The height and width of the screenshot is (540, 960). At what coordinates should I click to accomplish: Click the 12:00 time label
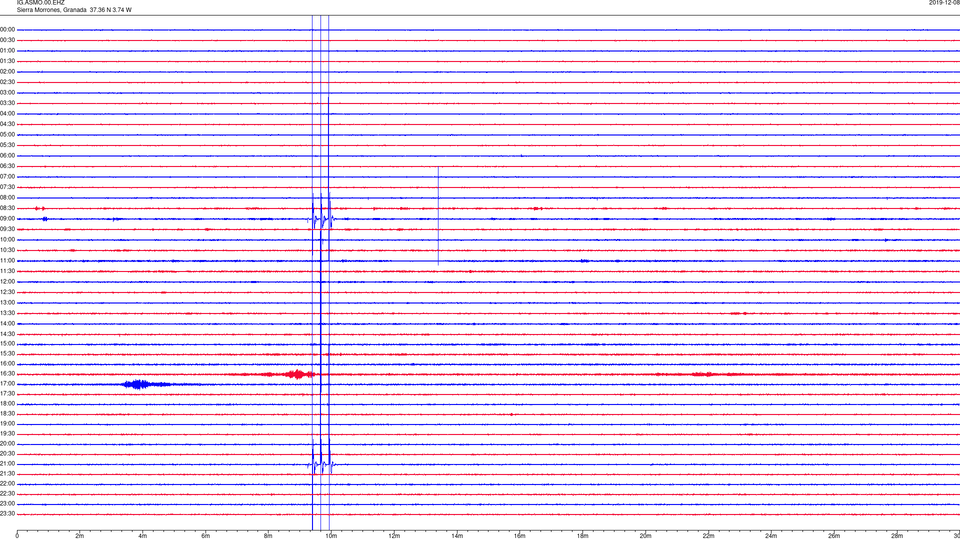(x=7, y=282)
